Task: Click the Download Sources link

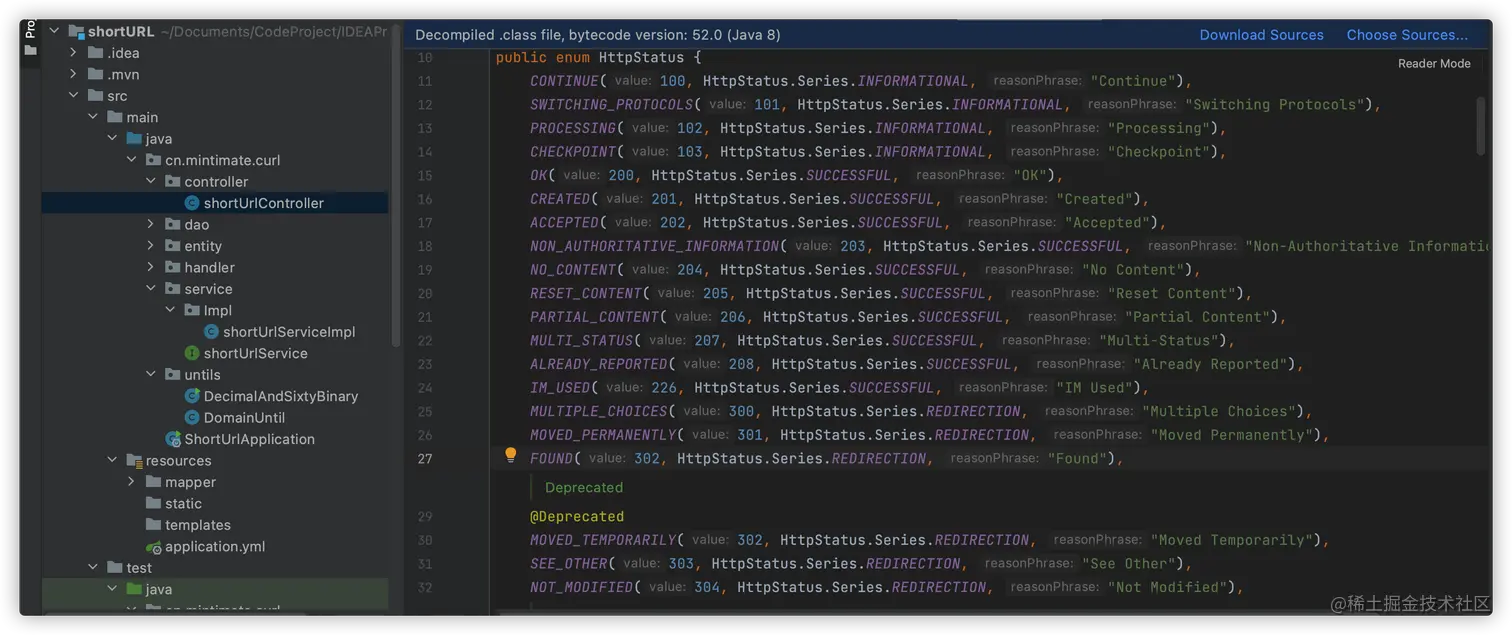Action: click(1261, 34)
